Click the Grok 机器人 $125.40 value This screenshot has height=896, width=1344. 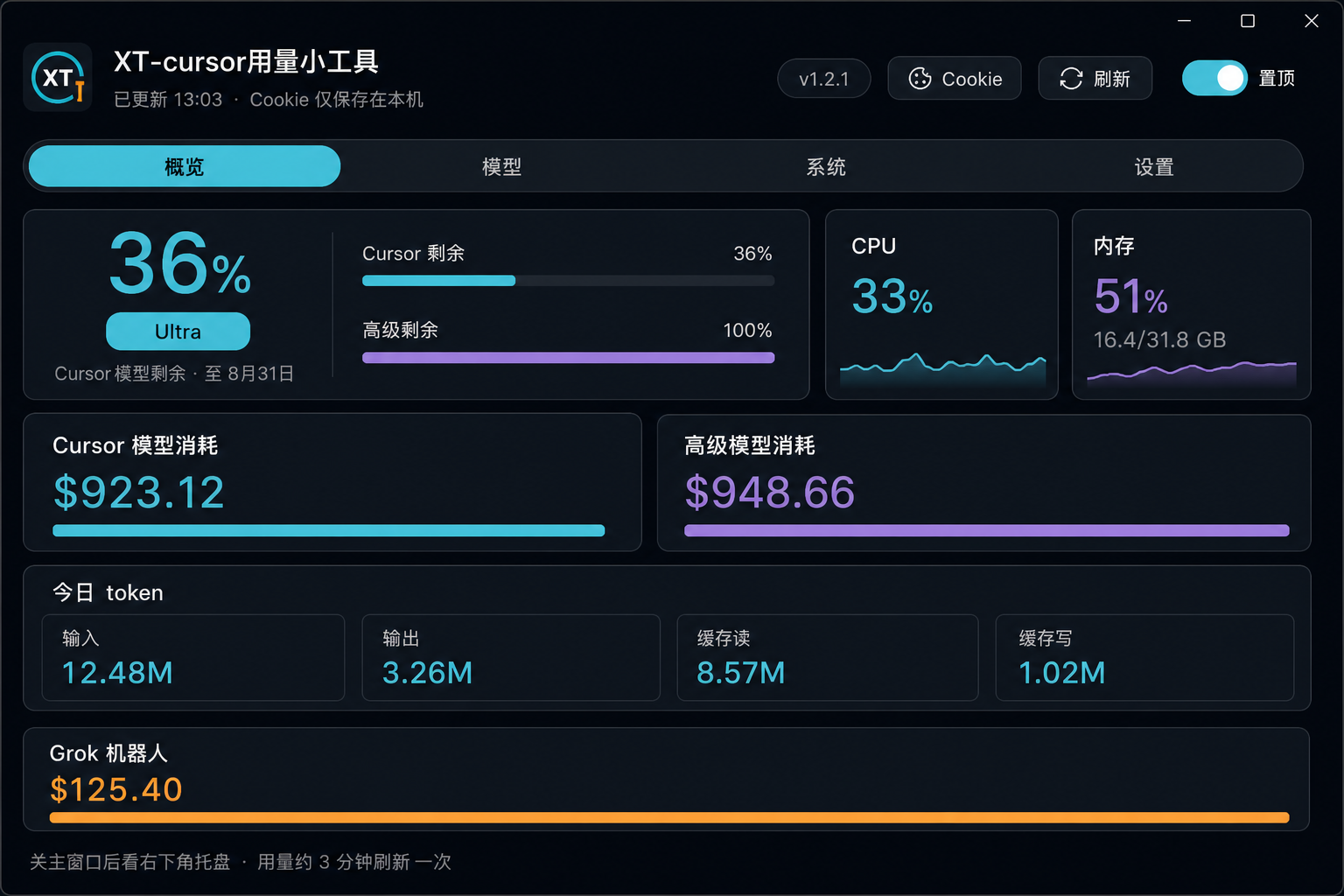coord(116,789)
